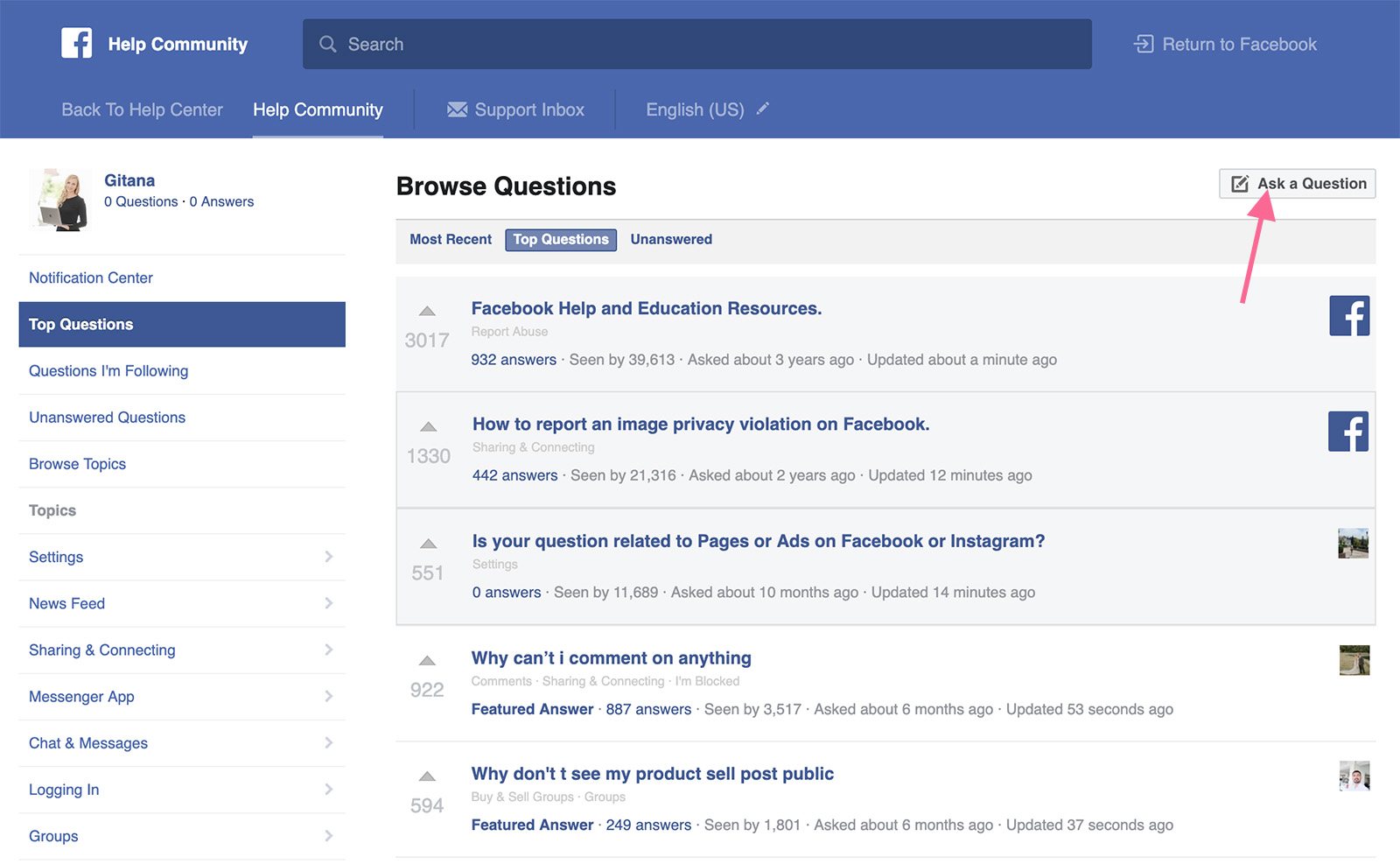Image resolution: width=1400 pixels, height=864 pixels.
Task: View the 249 answers link
Action: [x=648, y=825]
